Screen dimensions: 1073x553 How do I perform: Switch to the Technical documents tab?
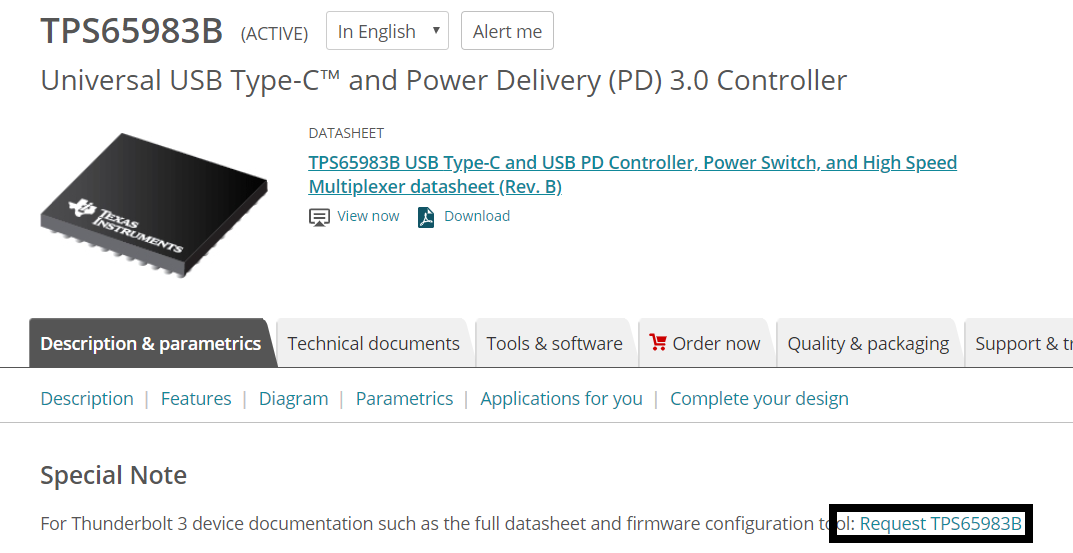coord(373,343)
